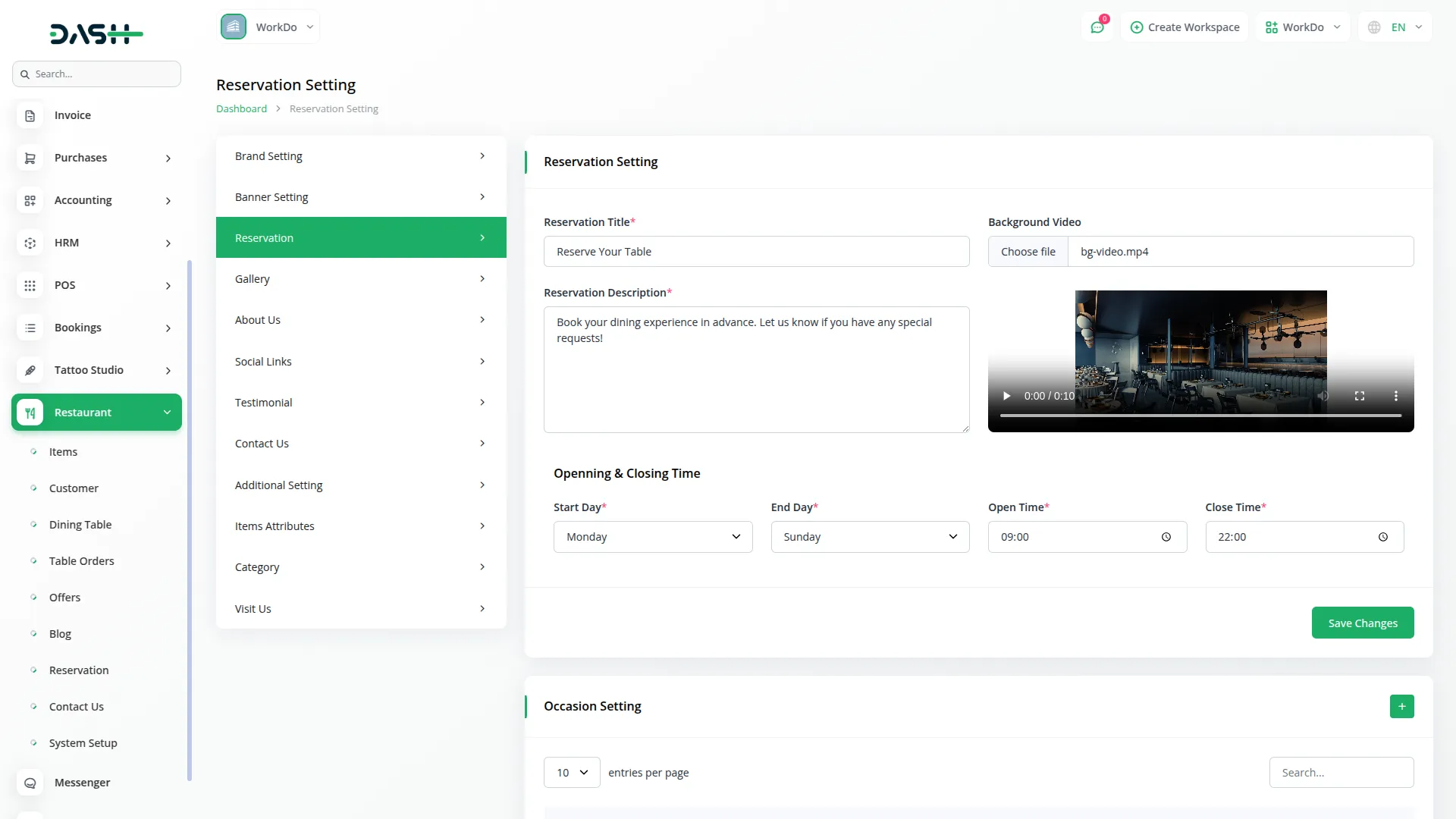
Task: Click Save Changes for reservation settings
Action: coord(1362,622)
